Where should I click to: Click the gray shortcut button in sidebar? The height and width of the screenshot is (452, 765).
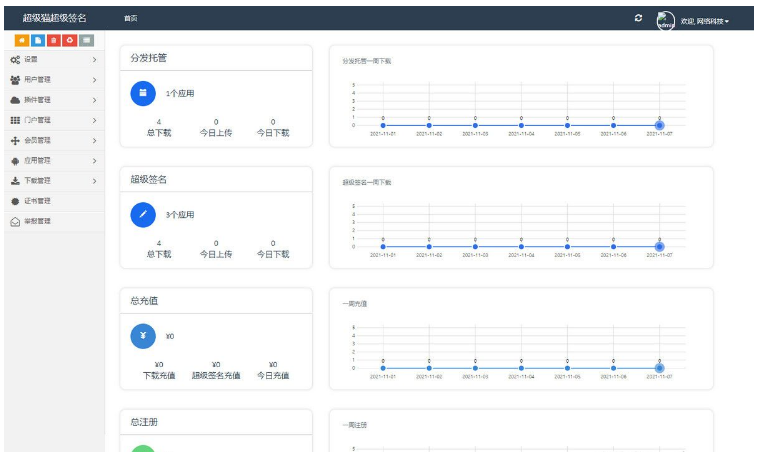(86, 40)
